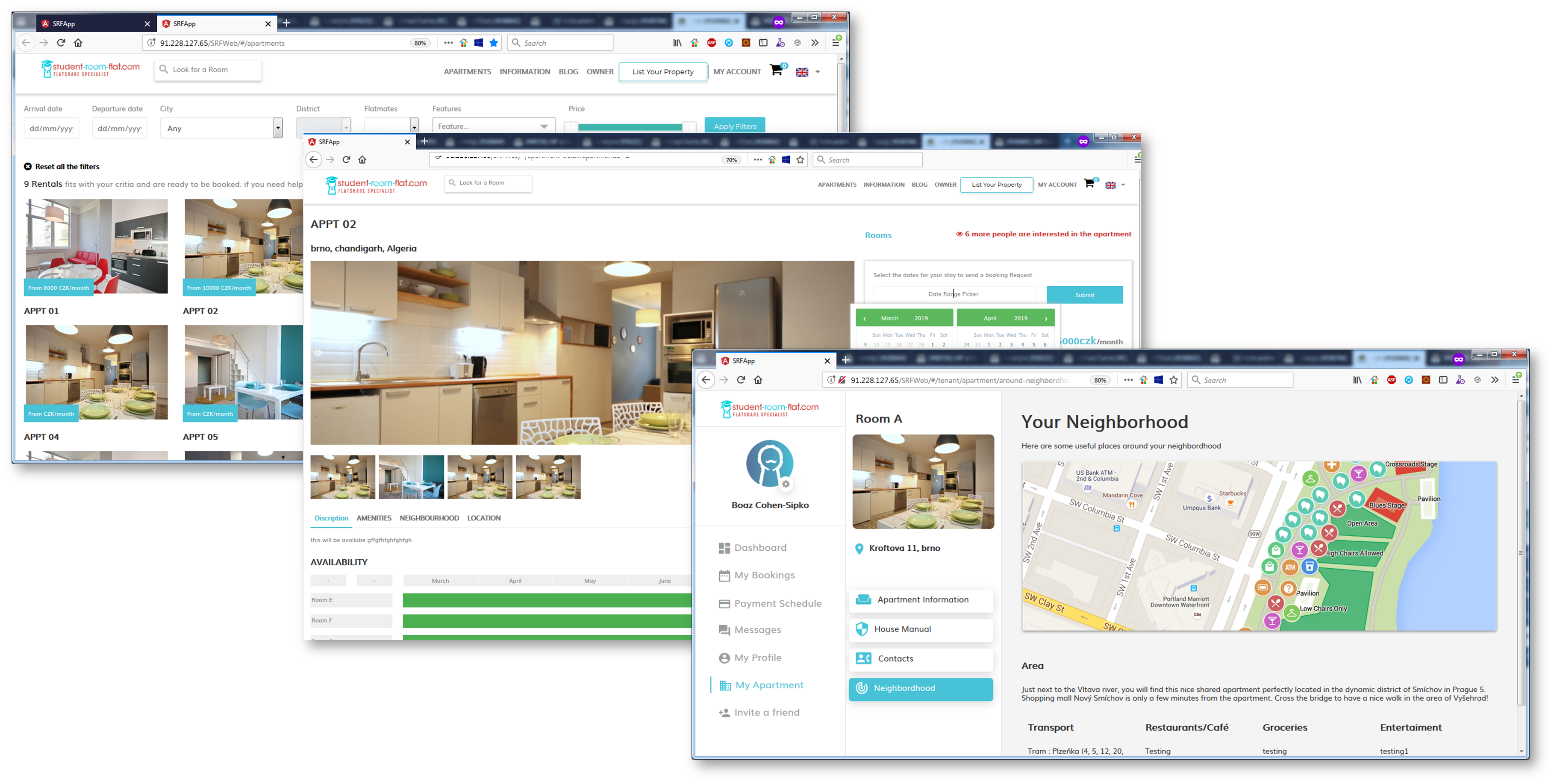Open the hamburger menu in the neighborhood window

click(x=1516, y=380)
